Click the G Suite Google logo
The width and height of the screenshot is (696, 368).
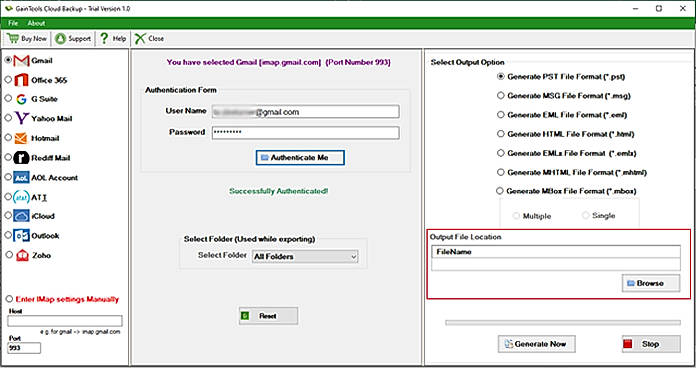click(x=21, y=99)
